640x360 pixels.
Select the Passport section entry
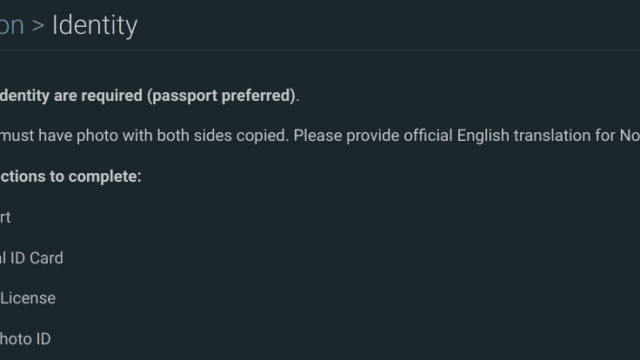[5, 217]
